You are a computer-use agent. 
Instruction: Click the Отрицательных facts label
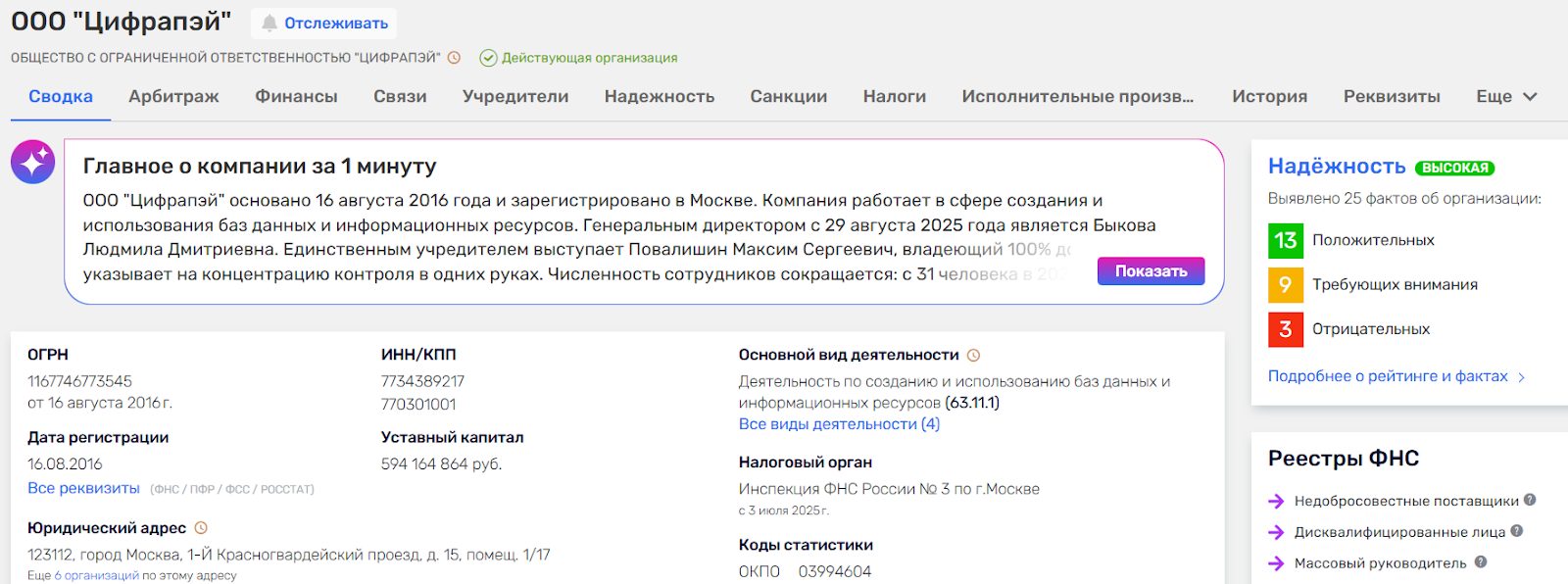(1371, 329)
